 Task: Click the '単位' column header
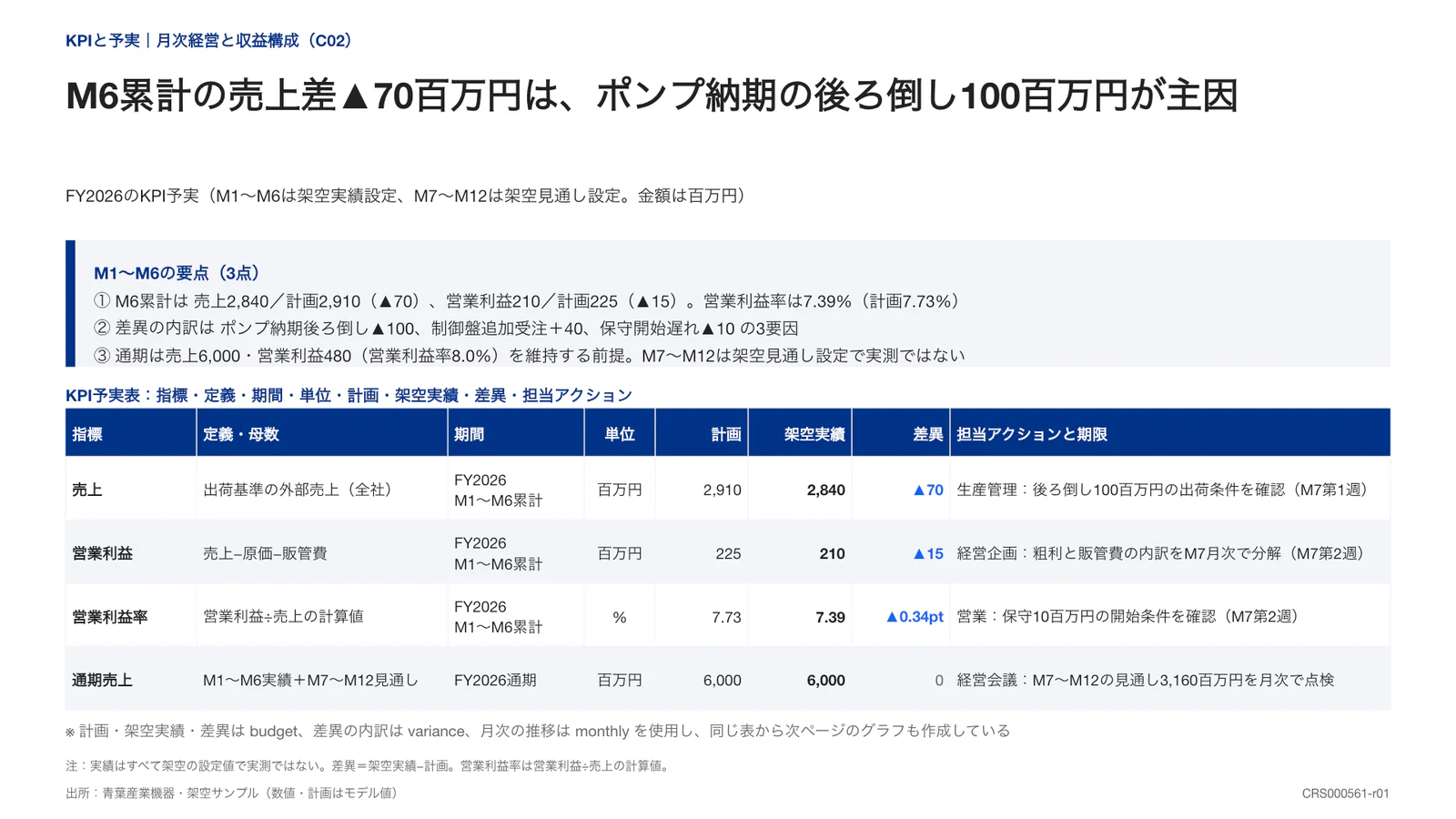click(x=620, y=434)
